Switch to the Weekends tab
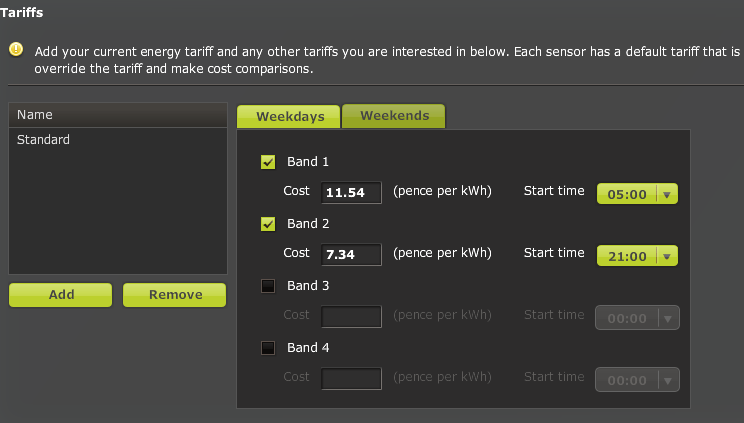The height and width of the screenshot is (423, 744). click(x=394, y=116)
